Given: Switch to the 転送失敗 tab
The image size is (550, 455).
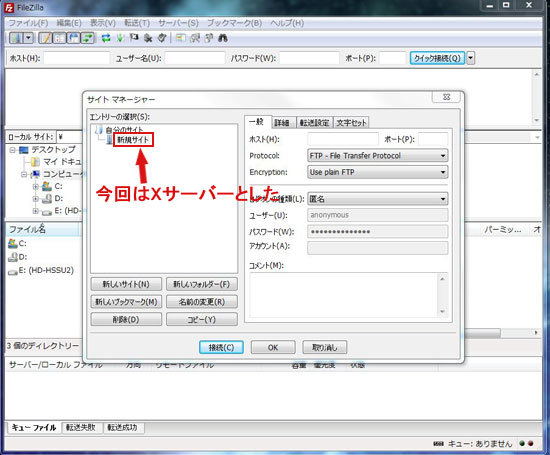Looking at the screenshot, I should click(81, 427).
